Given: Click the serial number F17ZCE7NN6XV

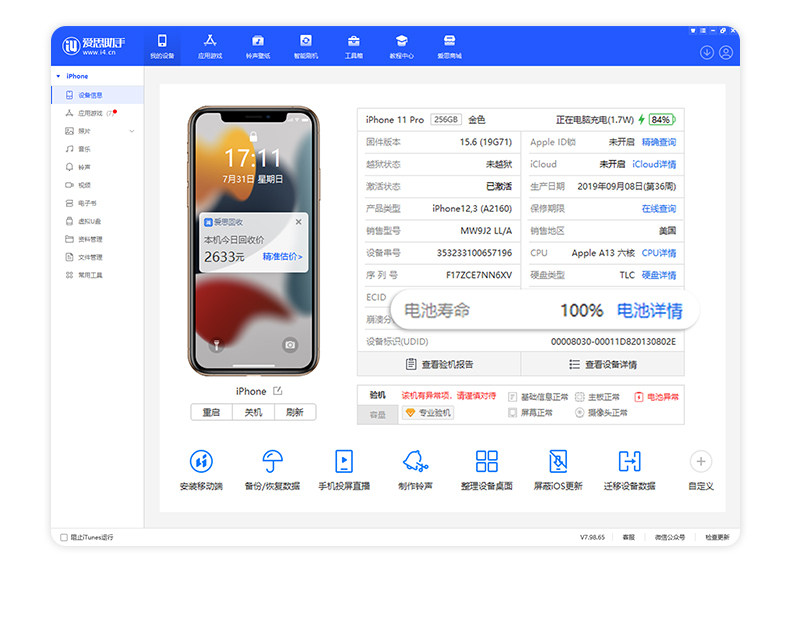Looking at the screenshot, I should pos(479,275).
